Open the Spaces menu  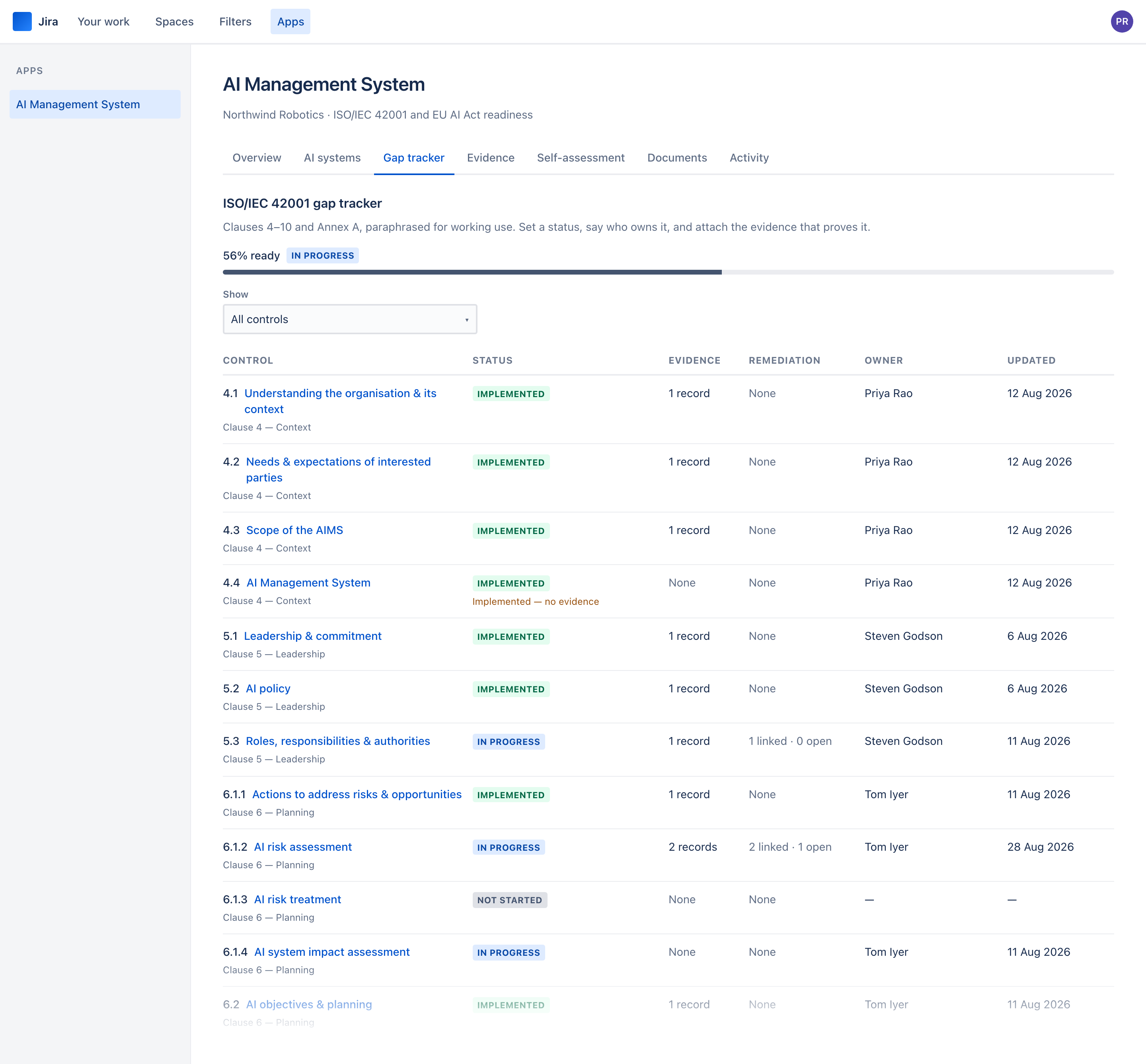tap(175, 21)
